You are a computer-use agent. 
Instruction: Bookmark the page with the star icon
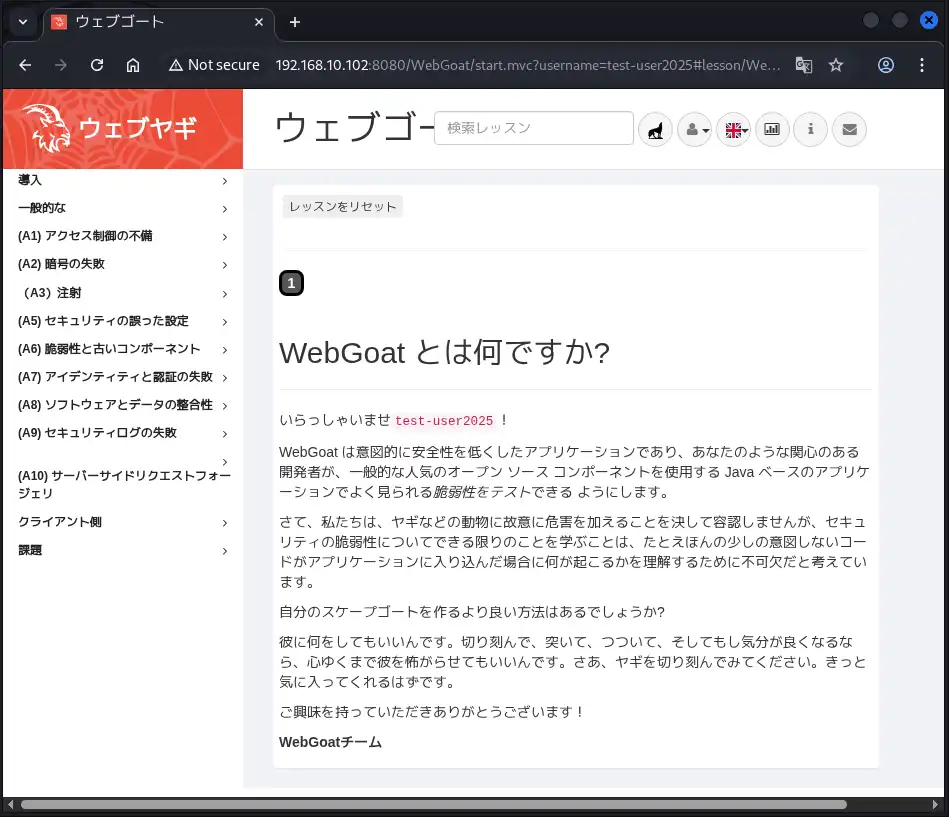pos(836,64)
